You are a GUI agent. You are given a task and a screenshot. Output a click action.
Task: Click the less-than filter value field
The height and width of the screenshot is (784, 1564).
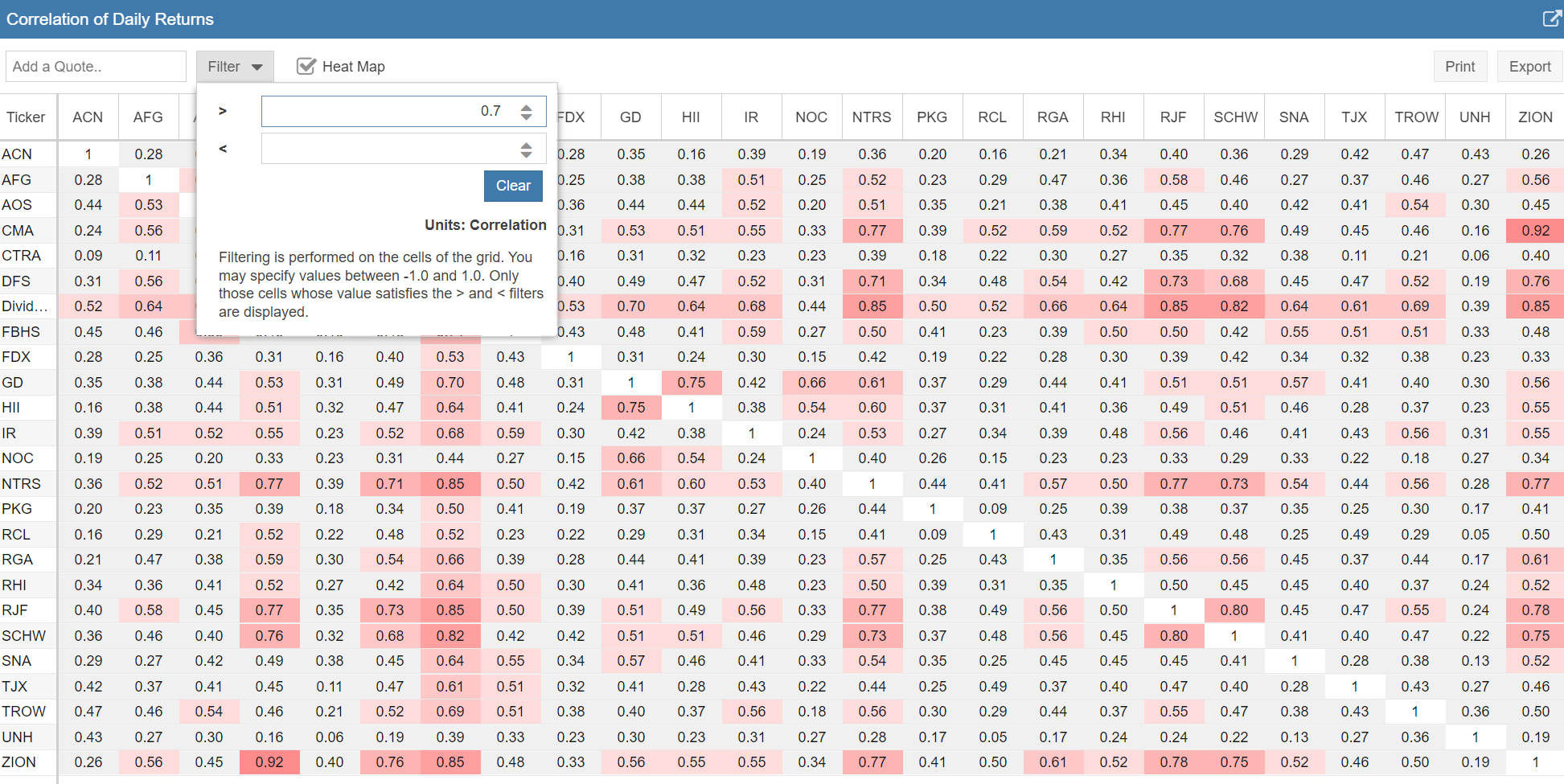(x=386, y=149)
